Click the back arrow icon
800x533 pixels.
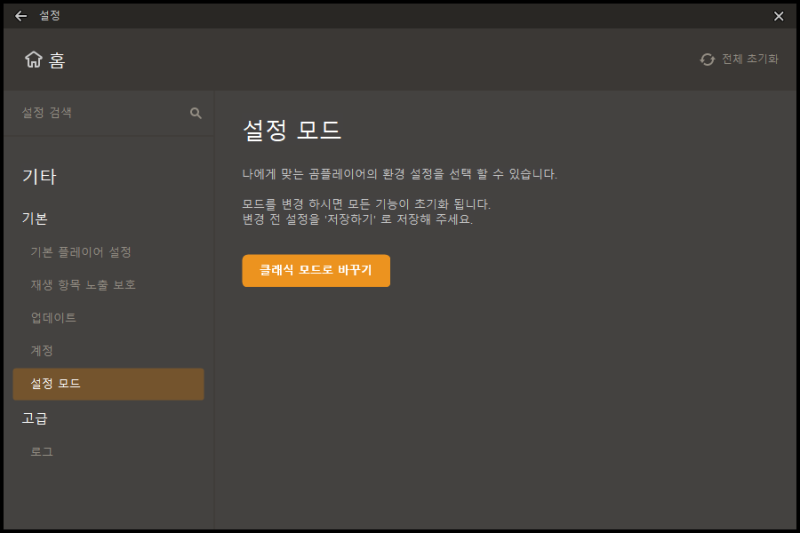click(x=21, y=16)
